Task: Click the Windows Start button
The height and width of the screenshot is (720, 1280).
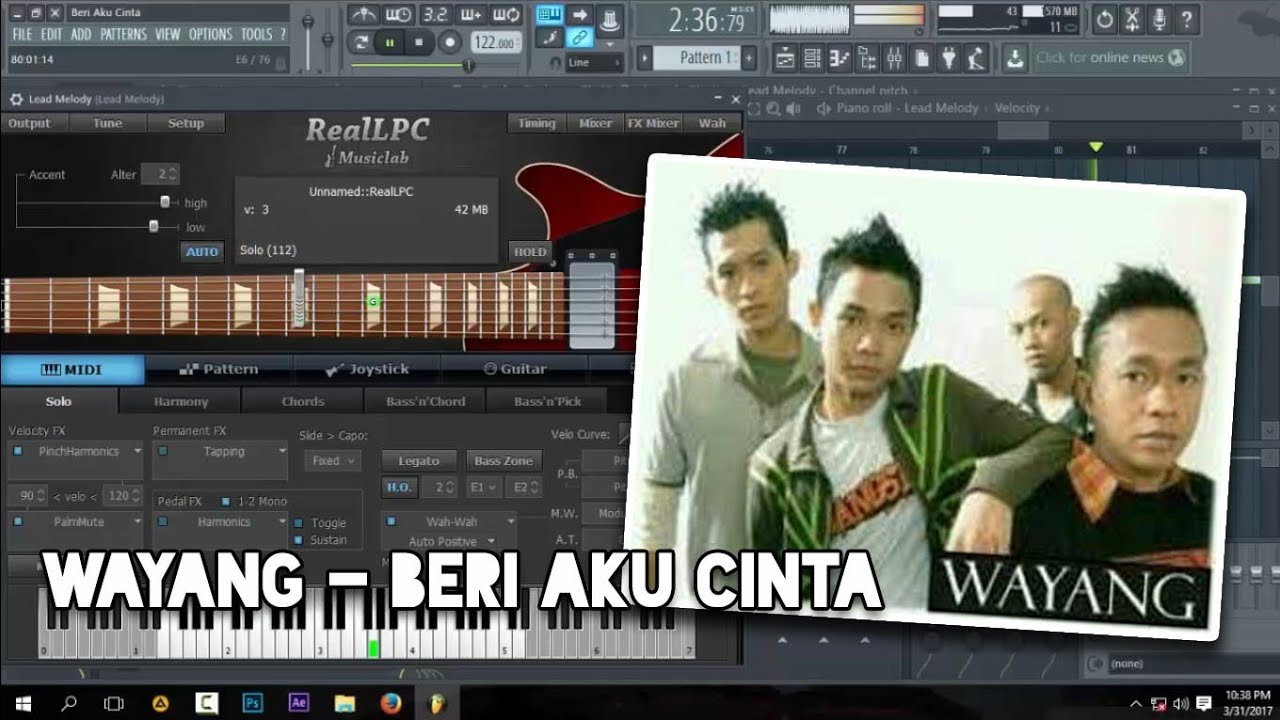Action: point(22,702)
